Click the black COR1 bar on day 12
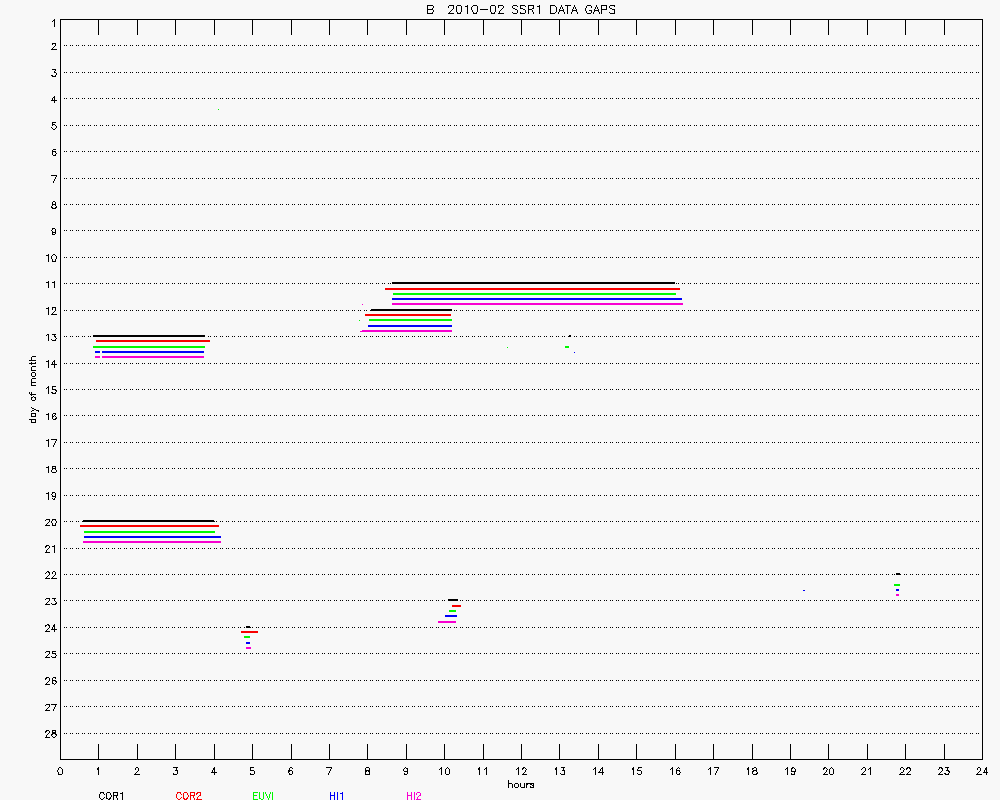 (x=411, y=310)
